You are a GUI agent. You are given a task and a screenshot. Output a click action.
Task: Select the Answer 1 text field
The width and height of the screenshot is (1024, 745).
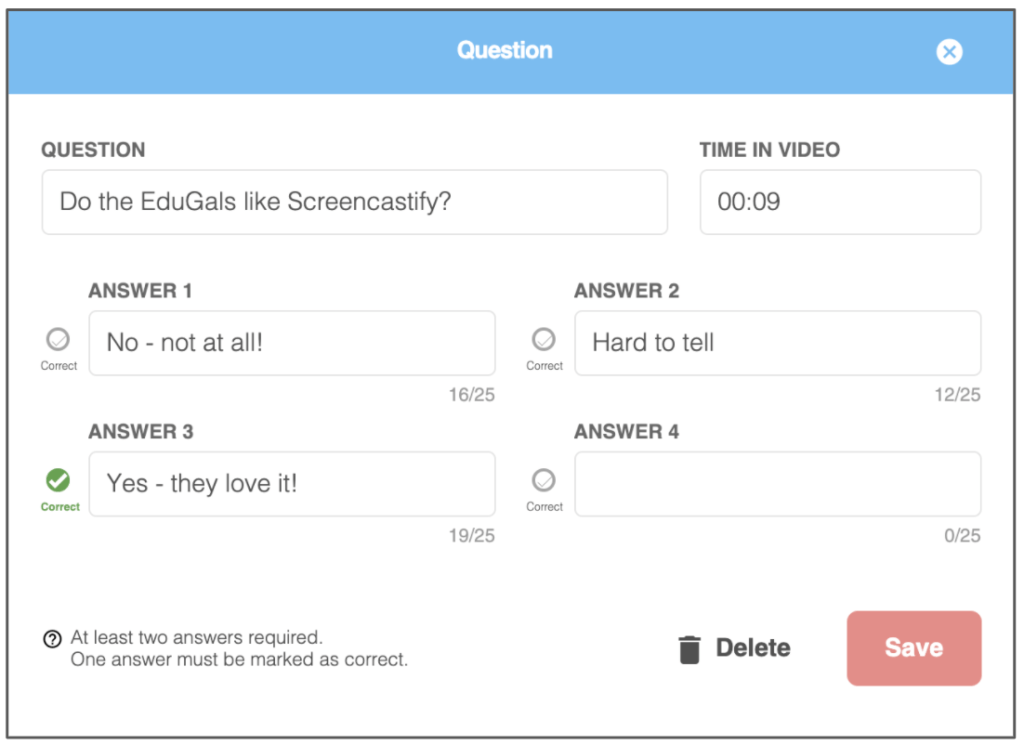point(292,343)
